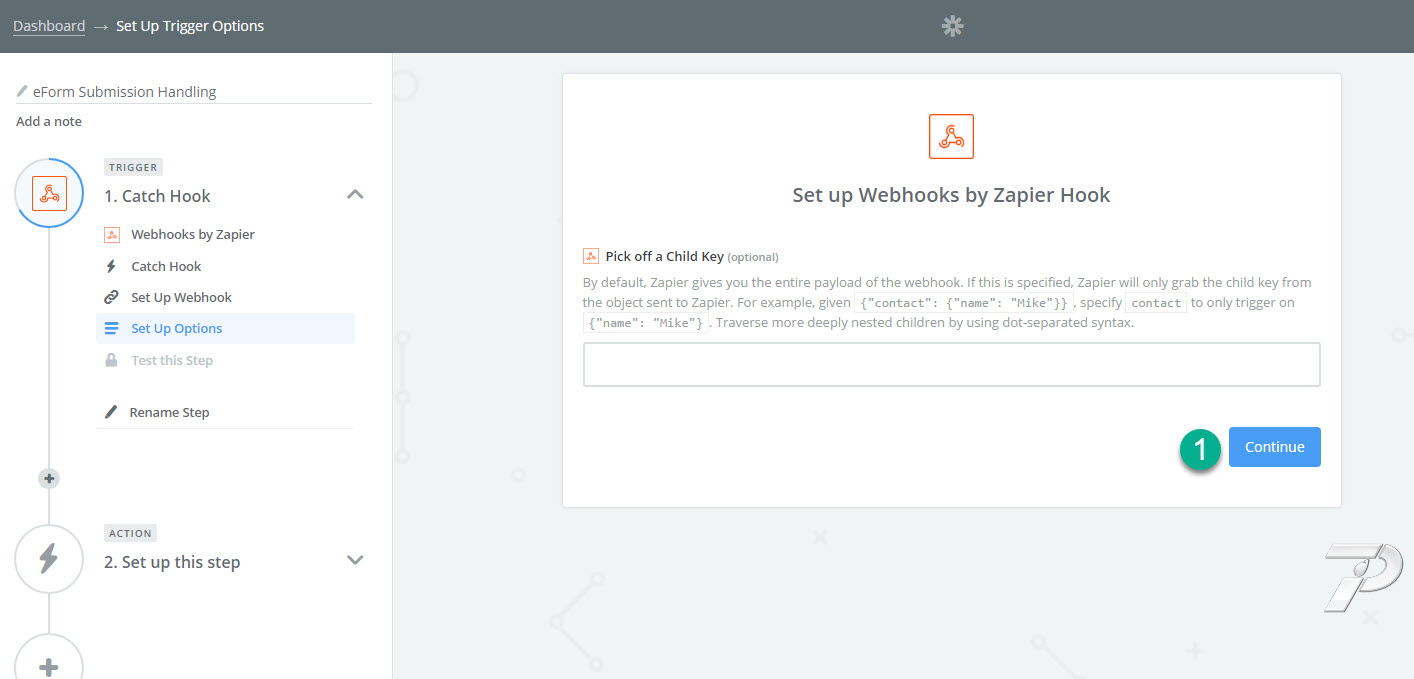Click the Set Up Trigger Options breadcrumb text
The image size is (1414, 679).
pyautogui.click(x=190, y=26)
